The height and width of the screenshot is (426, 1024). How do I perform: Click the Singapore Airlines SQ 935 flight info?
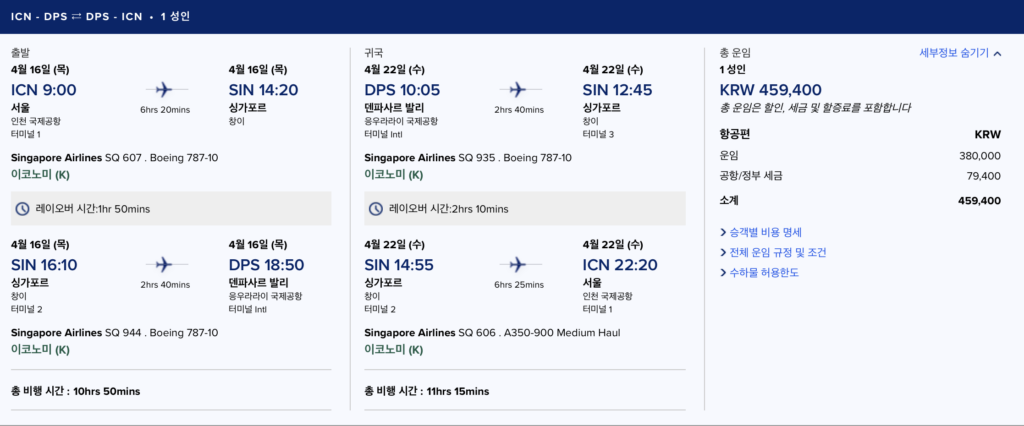point(468,158)
